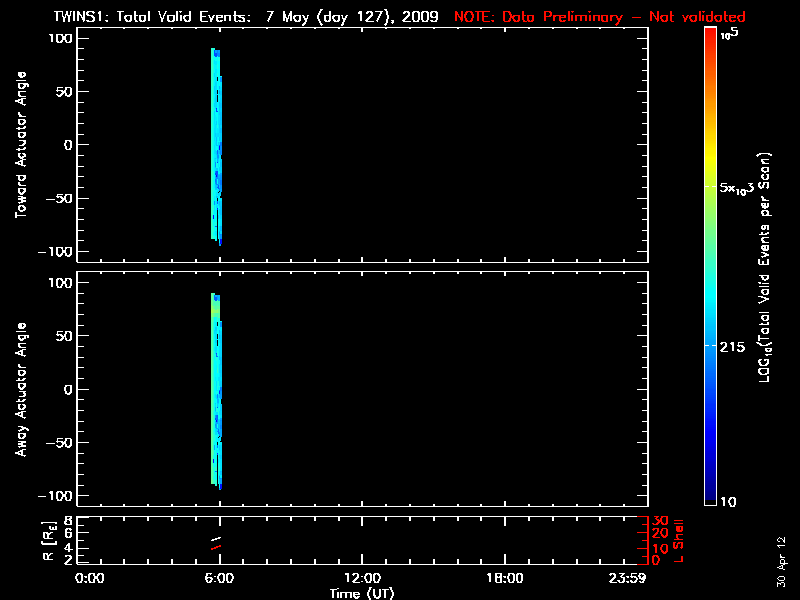
Task: Click the data strip in Away Actuator panel
Action: point(216,390)
